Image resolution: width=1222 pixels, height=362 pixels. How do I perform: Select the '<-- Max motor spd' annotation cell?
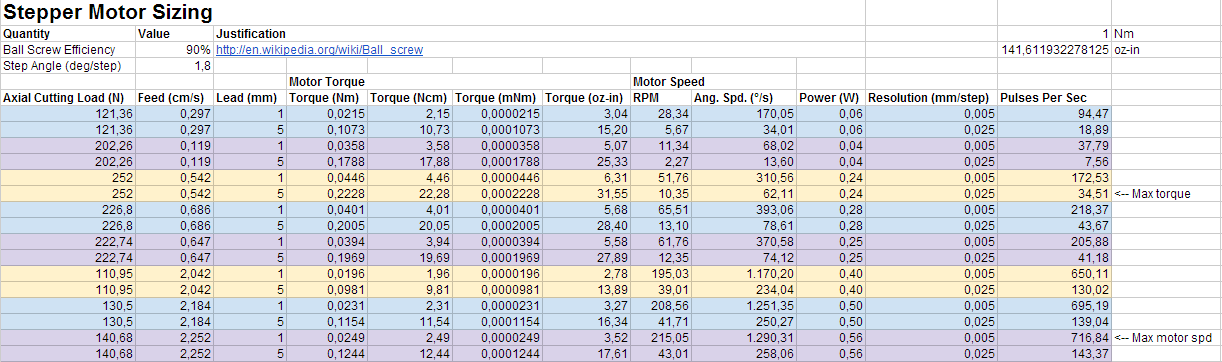[1166, 337]
